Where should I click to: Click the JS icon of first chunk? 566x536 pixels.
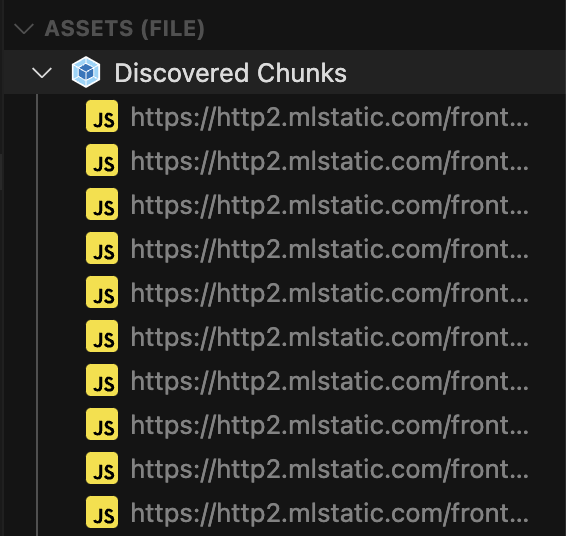[x=102, y=116]
